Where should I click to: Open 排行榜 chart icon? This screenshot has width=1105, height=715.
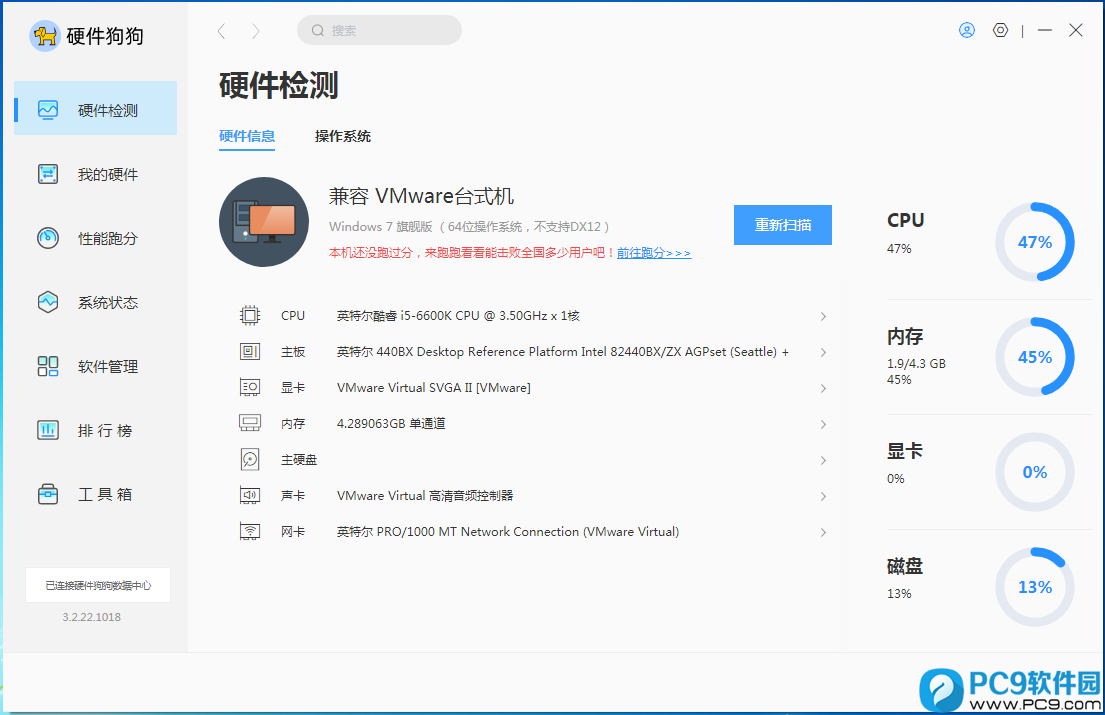point(48,430)
